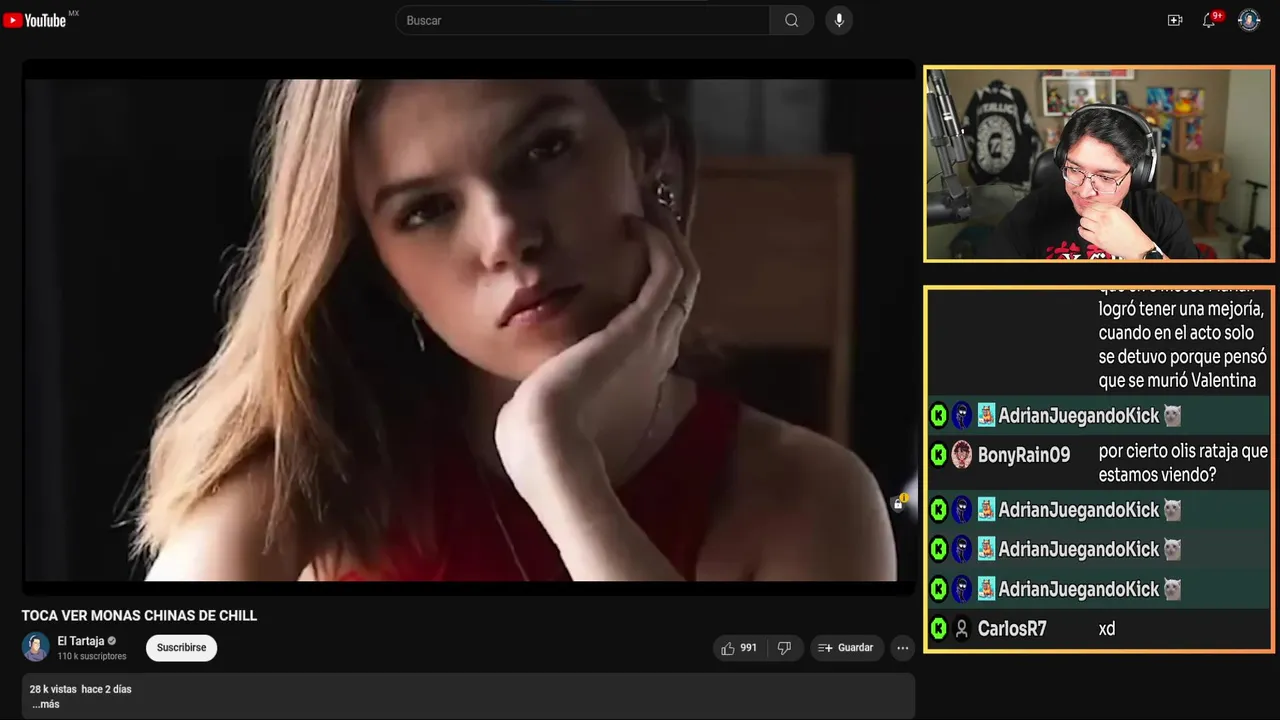Open the create video camera icon
1280x720 pixels.
tap(1175, 20)
